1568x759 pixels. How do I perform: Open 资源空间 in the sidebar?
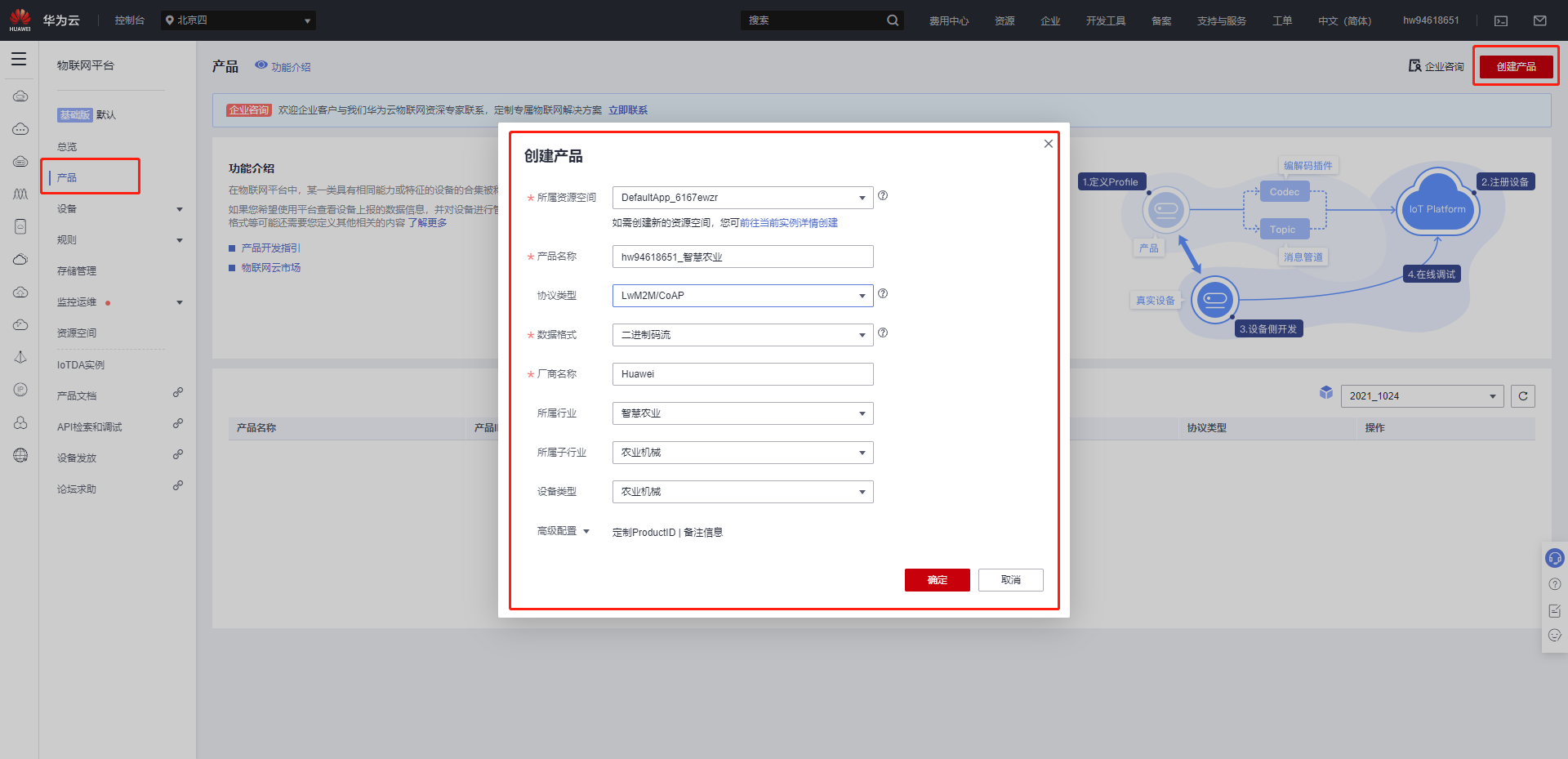[x=77, y=333]
